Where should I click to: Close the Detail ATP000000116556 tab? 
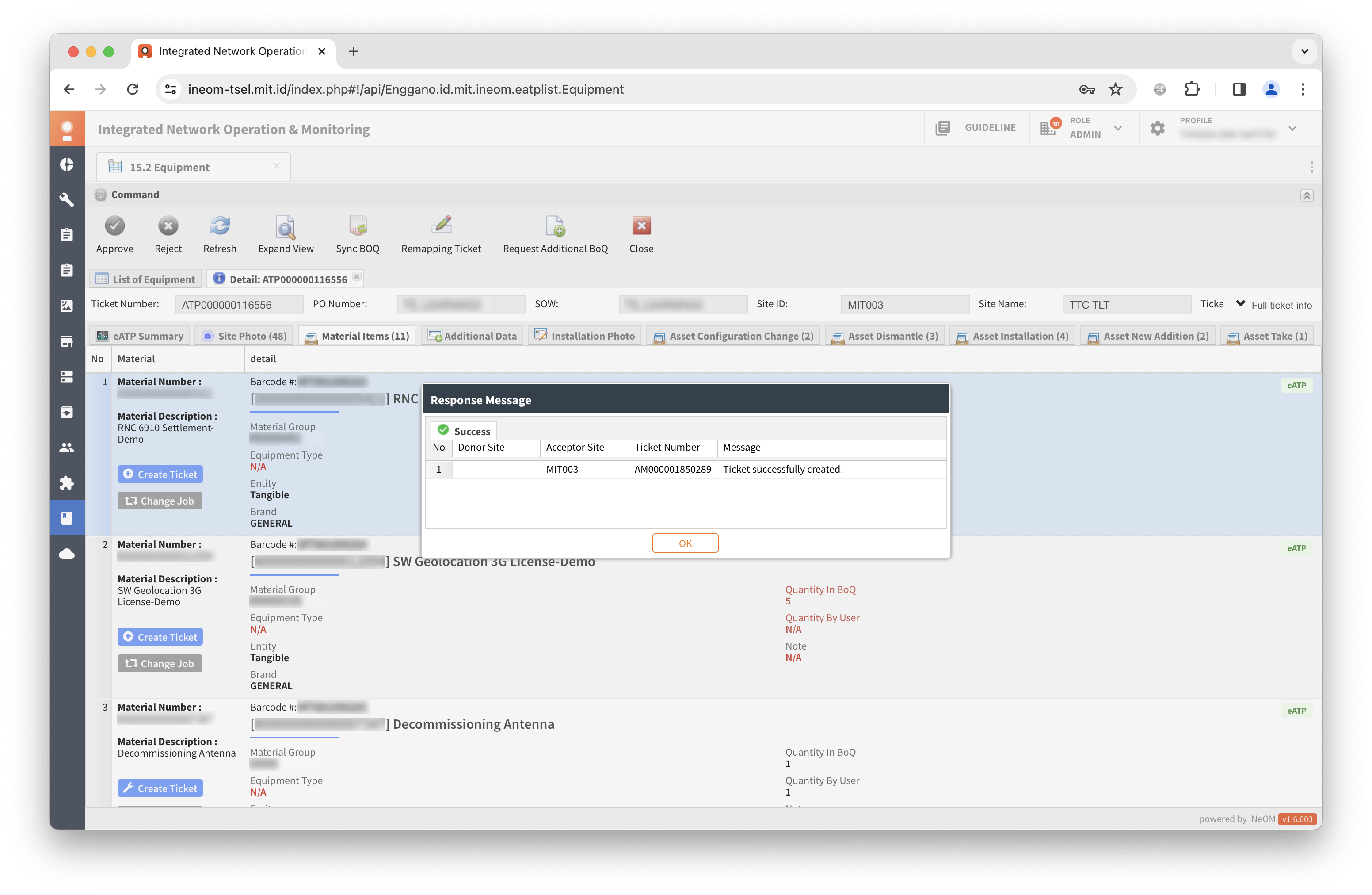(357, 277)
